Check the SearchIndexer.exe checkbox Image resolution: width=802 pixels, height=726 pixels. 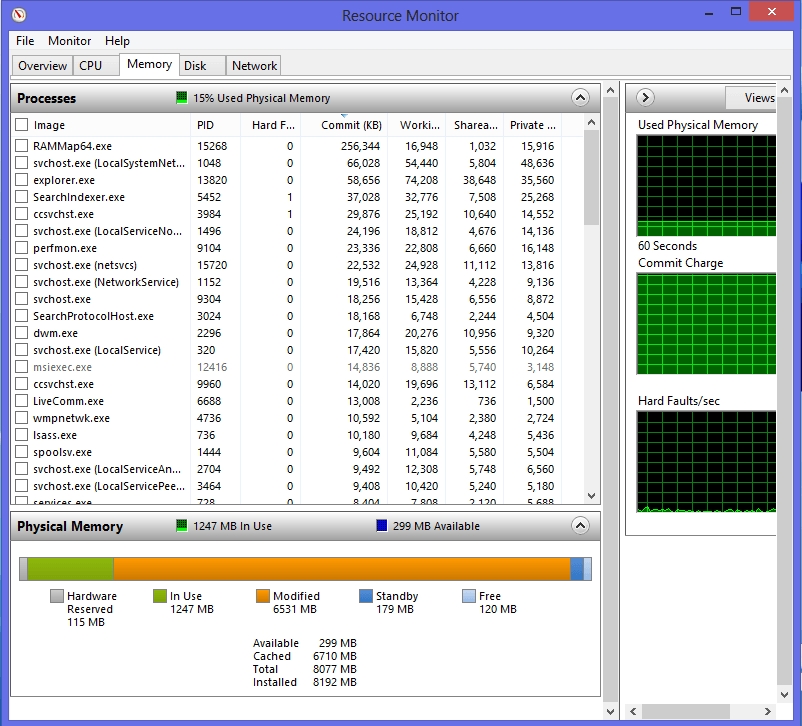pyautogui.click(x=21, y=197)
